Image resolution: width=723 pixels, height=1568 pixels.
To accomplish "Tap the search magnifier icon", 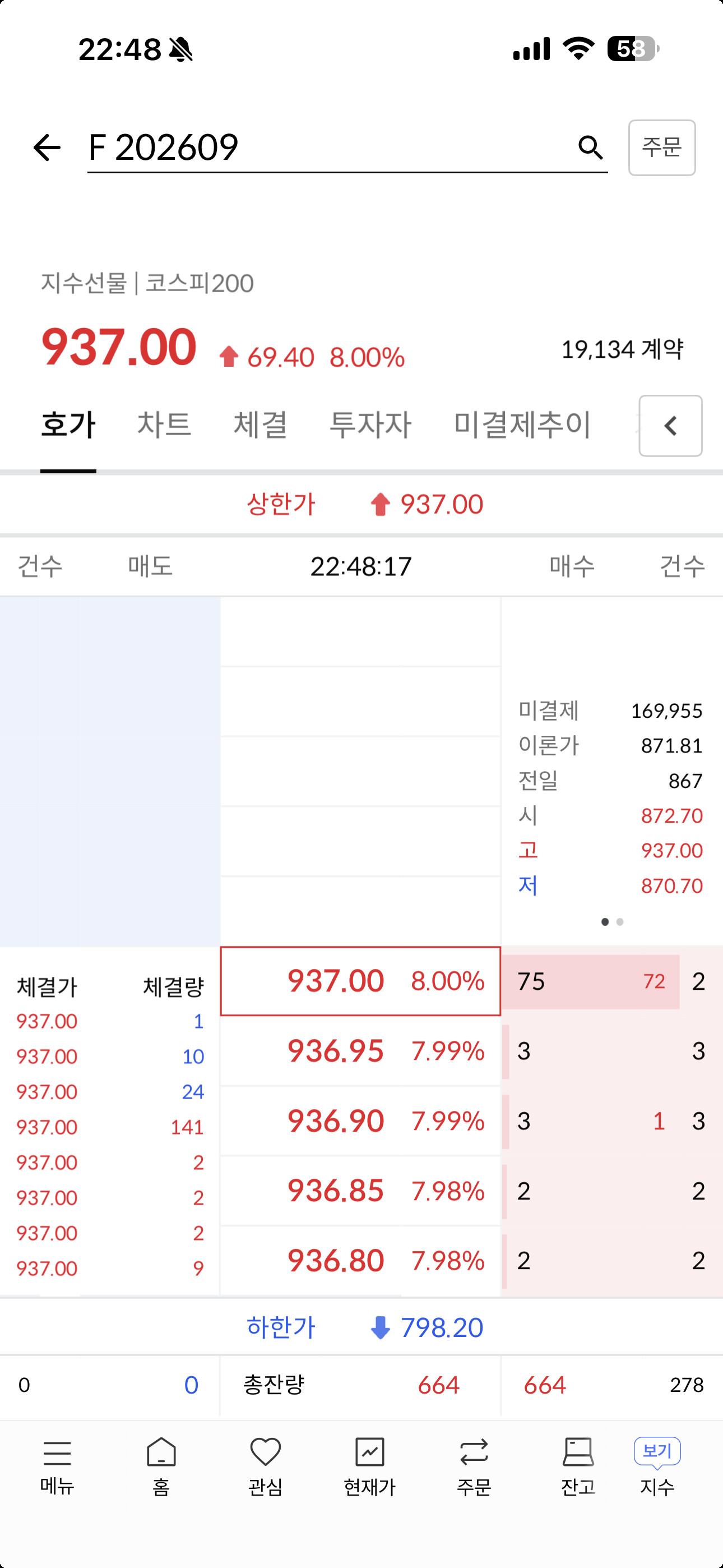I will pos(590,147).
